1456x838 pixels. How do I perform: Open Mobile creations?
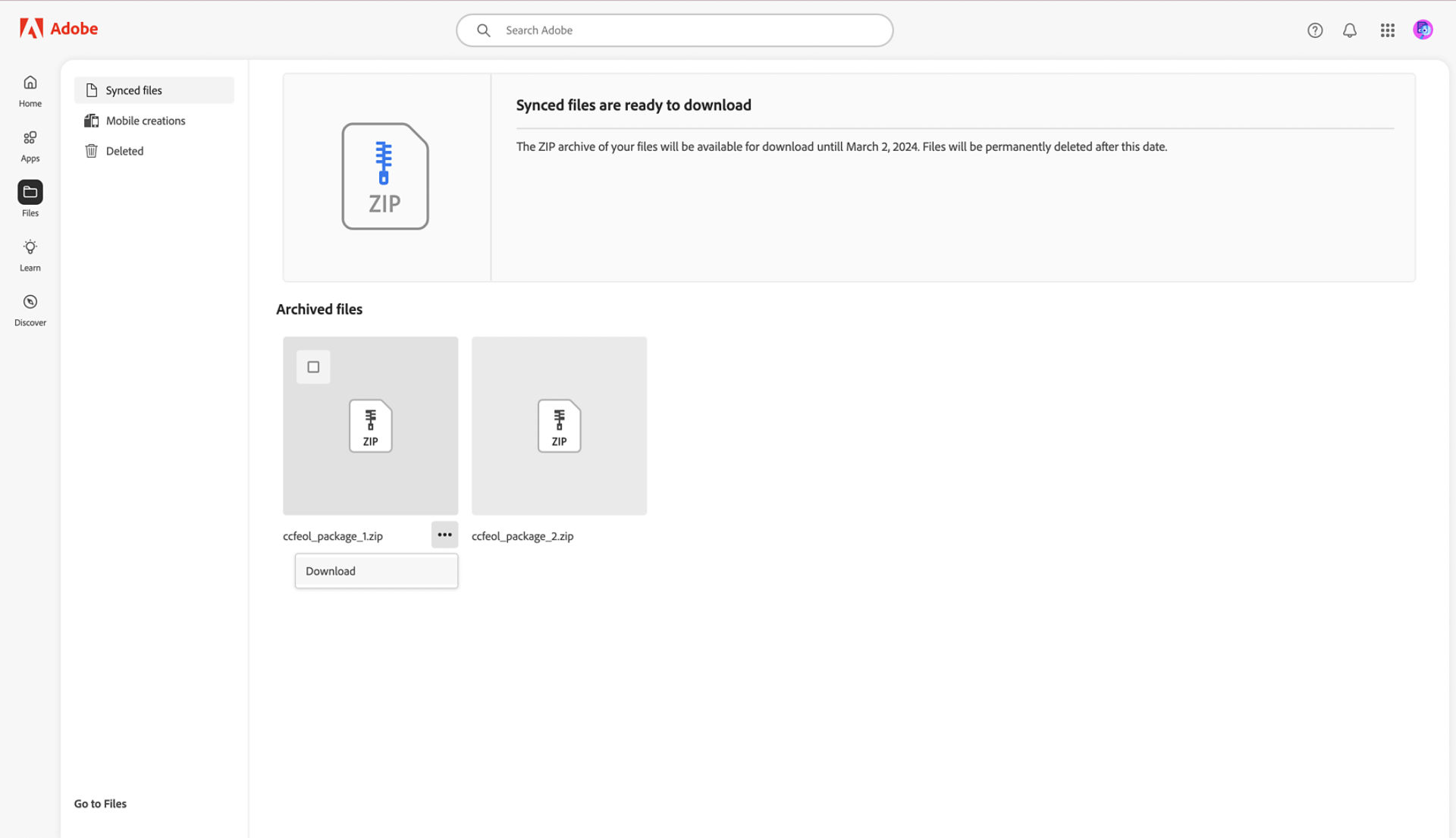(146, 121)
